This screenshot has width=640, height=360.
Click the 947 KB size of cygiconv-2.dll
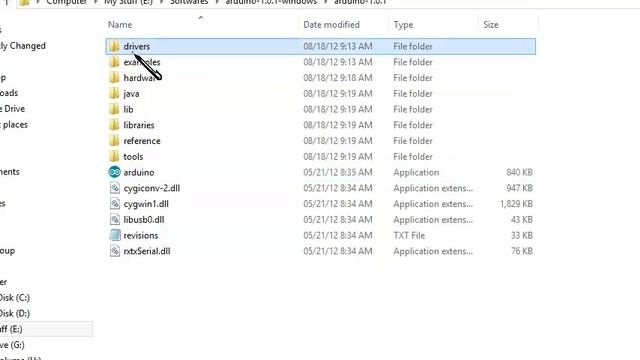click(x=520, y=188)
